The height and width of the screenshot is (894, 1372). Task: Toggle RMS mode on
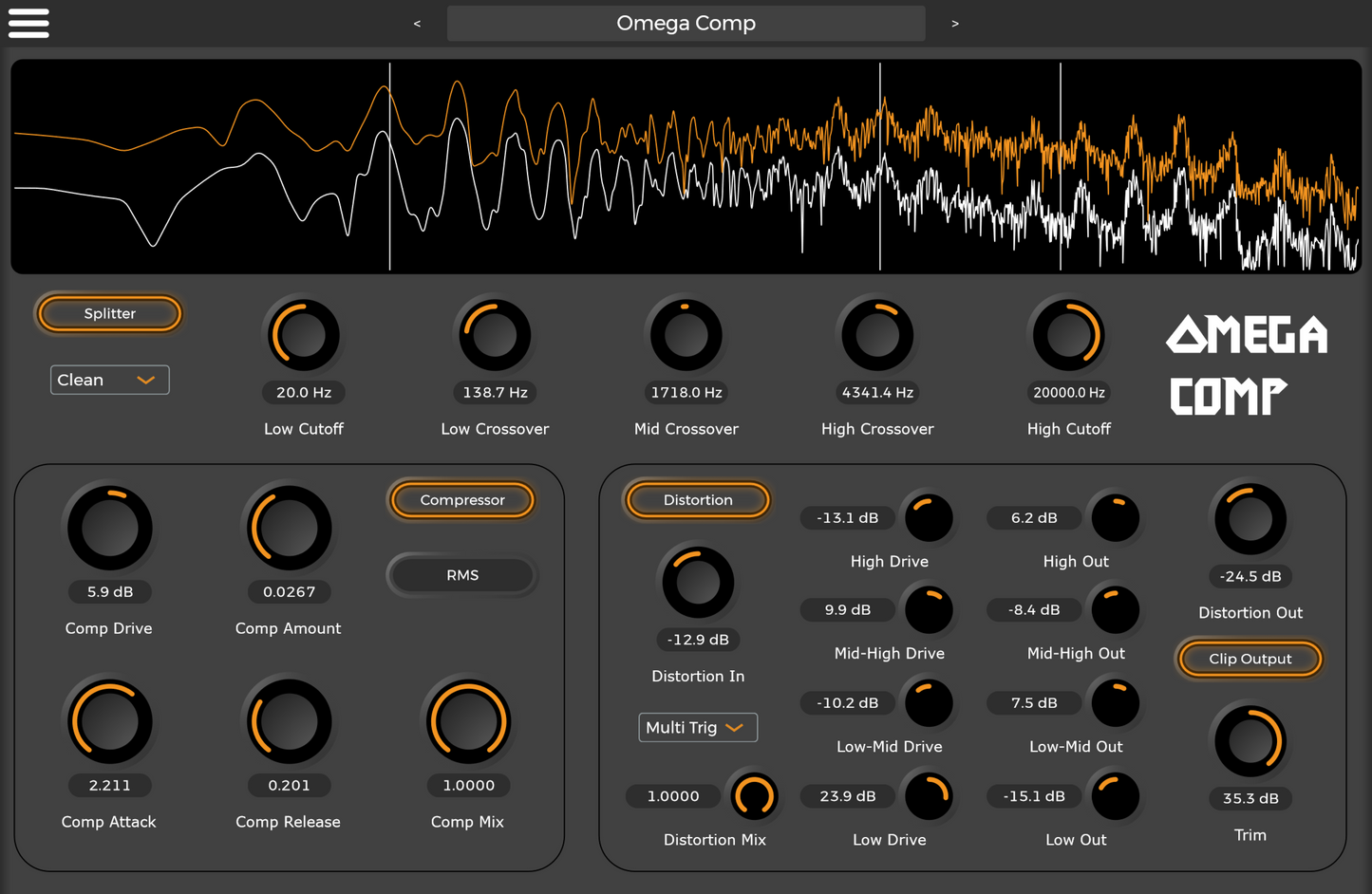[x=462, y=575]
